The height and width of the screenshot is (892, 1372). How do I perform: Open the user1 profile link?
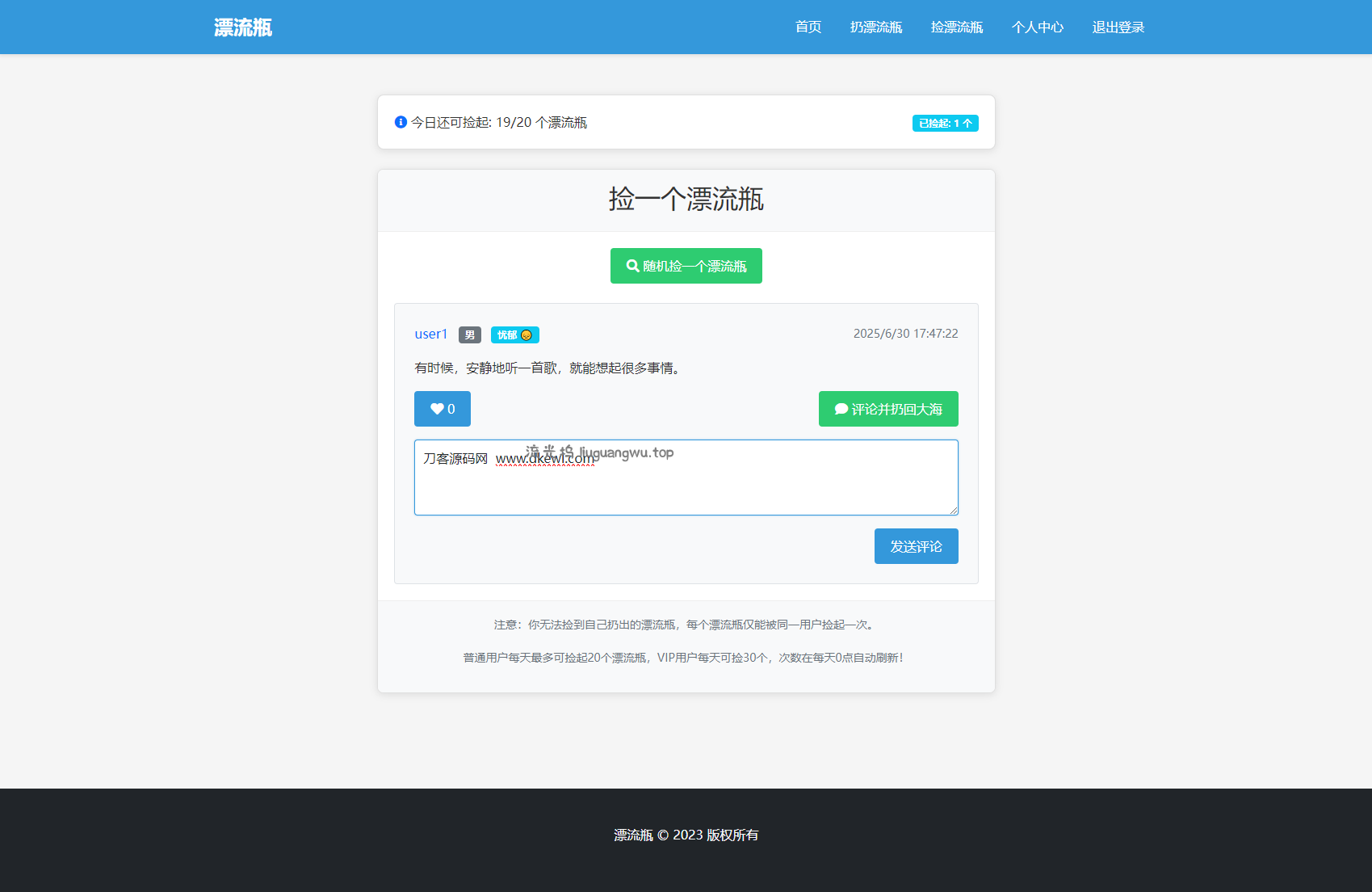tap(430, 334)
